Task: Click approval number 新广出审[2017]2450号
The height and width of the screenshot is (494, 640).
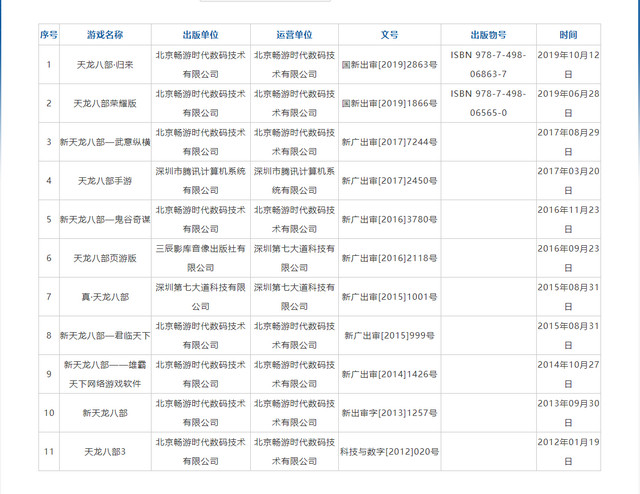Action: (389, 180)
